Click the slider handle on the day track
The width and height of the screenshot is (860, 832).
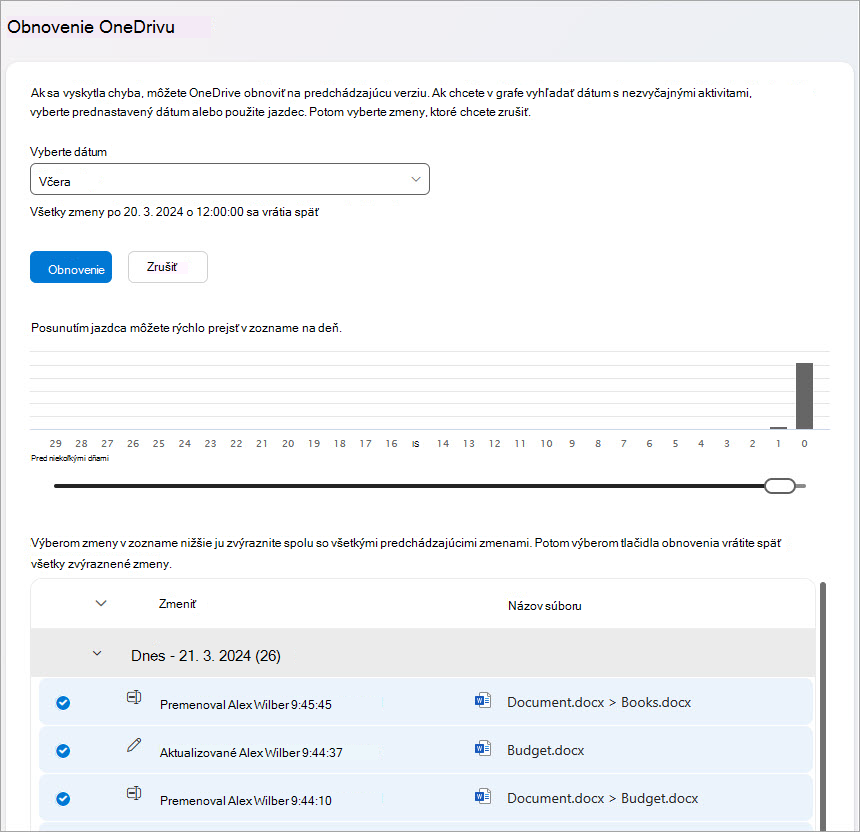click(780, 486)
